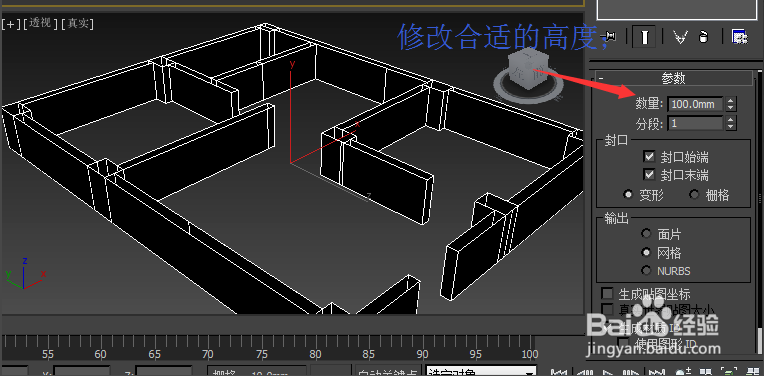Select the 变形 radio button
This screenshot has height=376, width=764.
pos(629,195)
